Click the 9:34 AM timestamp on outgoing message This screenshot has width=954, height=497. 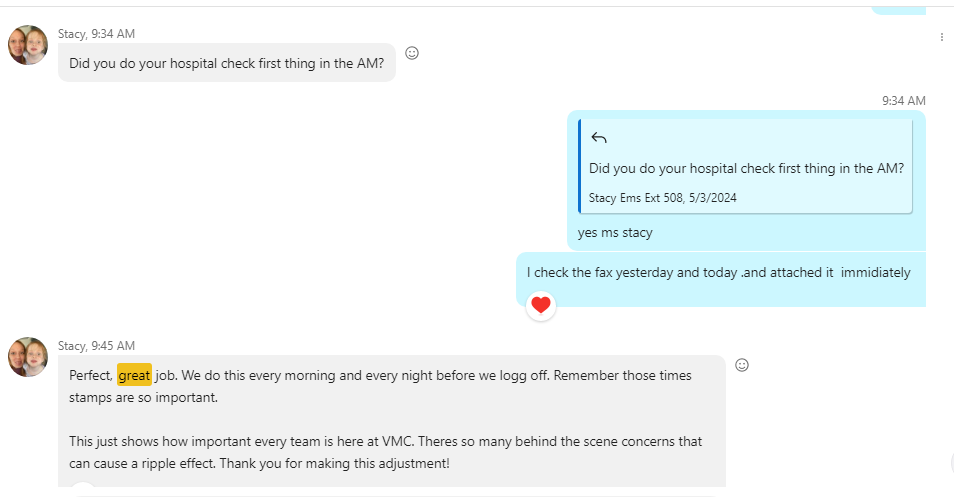point(903,101)
